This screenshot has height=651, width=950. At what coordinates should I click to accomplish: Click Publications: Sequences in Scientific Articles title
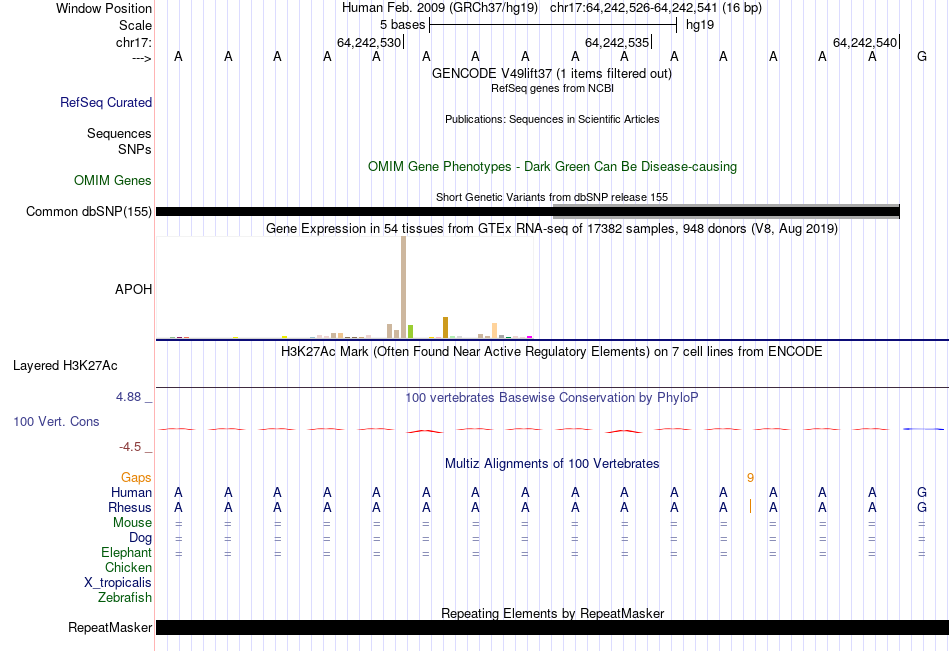(x=552, y=119)
